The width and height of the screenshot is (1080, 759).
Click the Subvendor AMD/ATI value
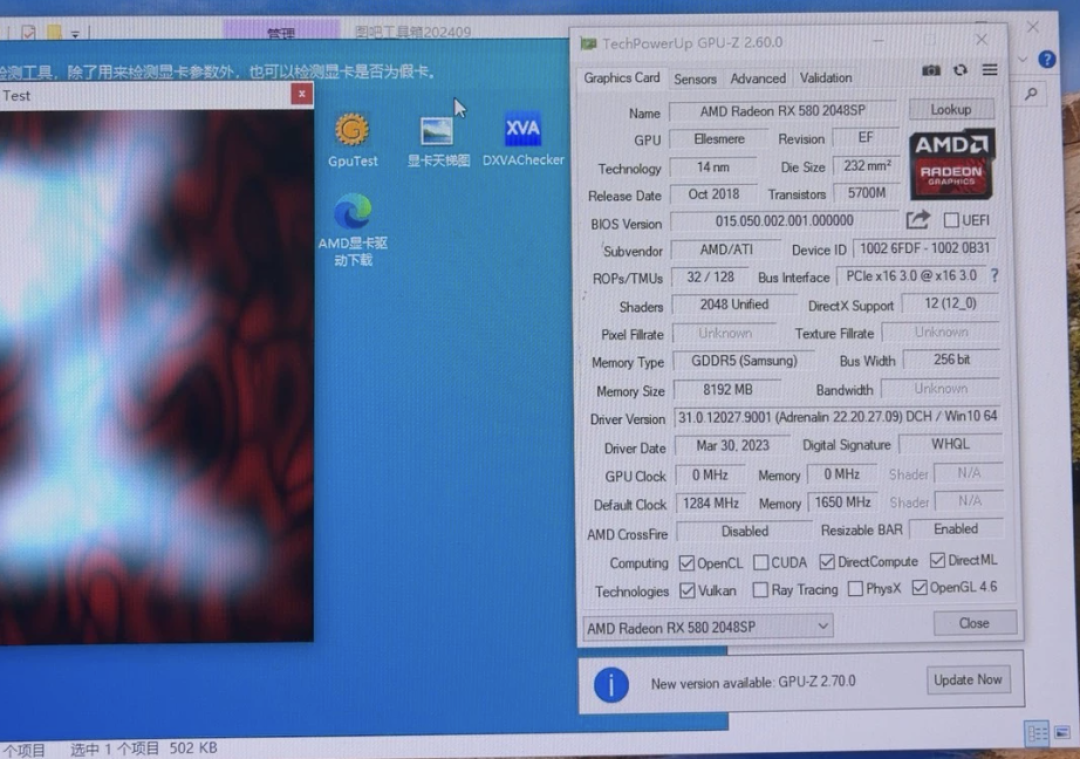click(x=726, y=249)
